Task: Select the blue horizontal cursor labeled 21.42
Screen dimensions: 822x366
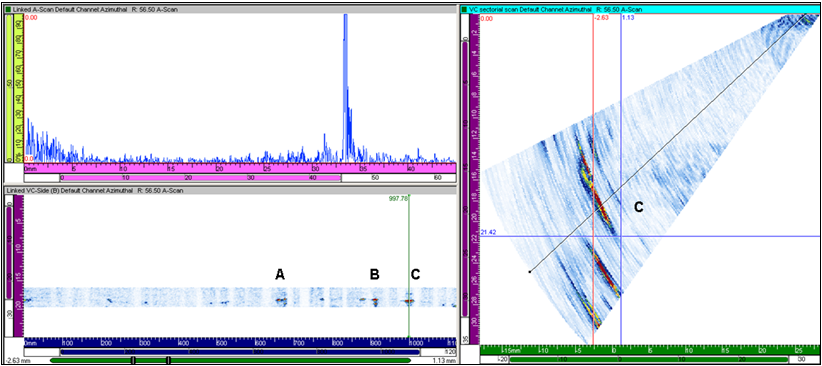Action: [650, 236]
